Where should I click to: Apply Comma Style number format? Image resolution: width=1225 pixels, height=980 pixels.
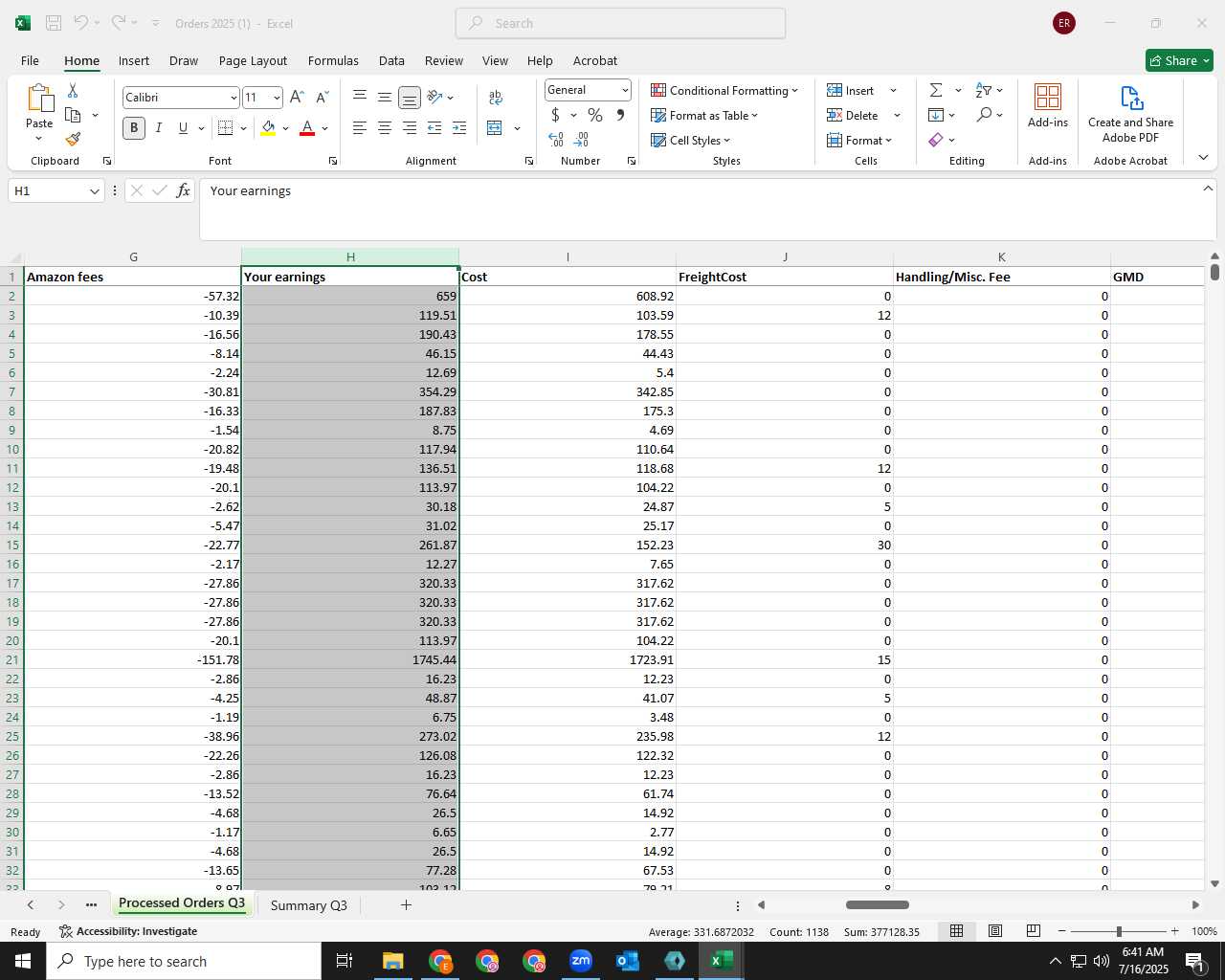pos(620,115)
